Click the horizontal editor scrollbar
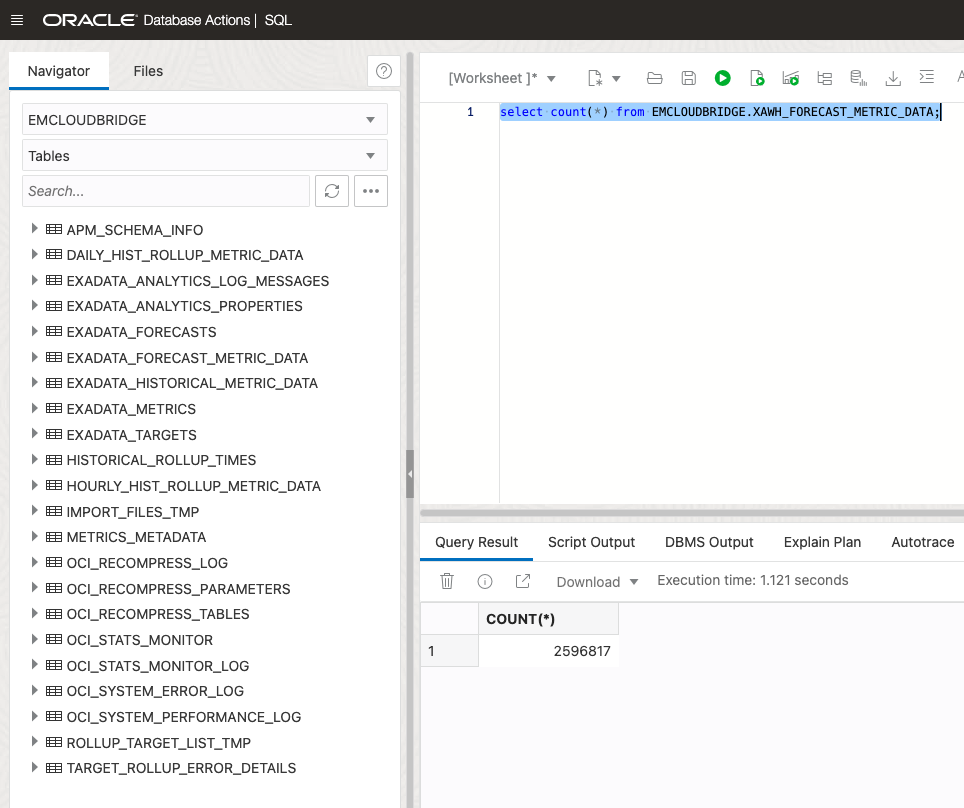964x808 pixels. click(692, 512)
